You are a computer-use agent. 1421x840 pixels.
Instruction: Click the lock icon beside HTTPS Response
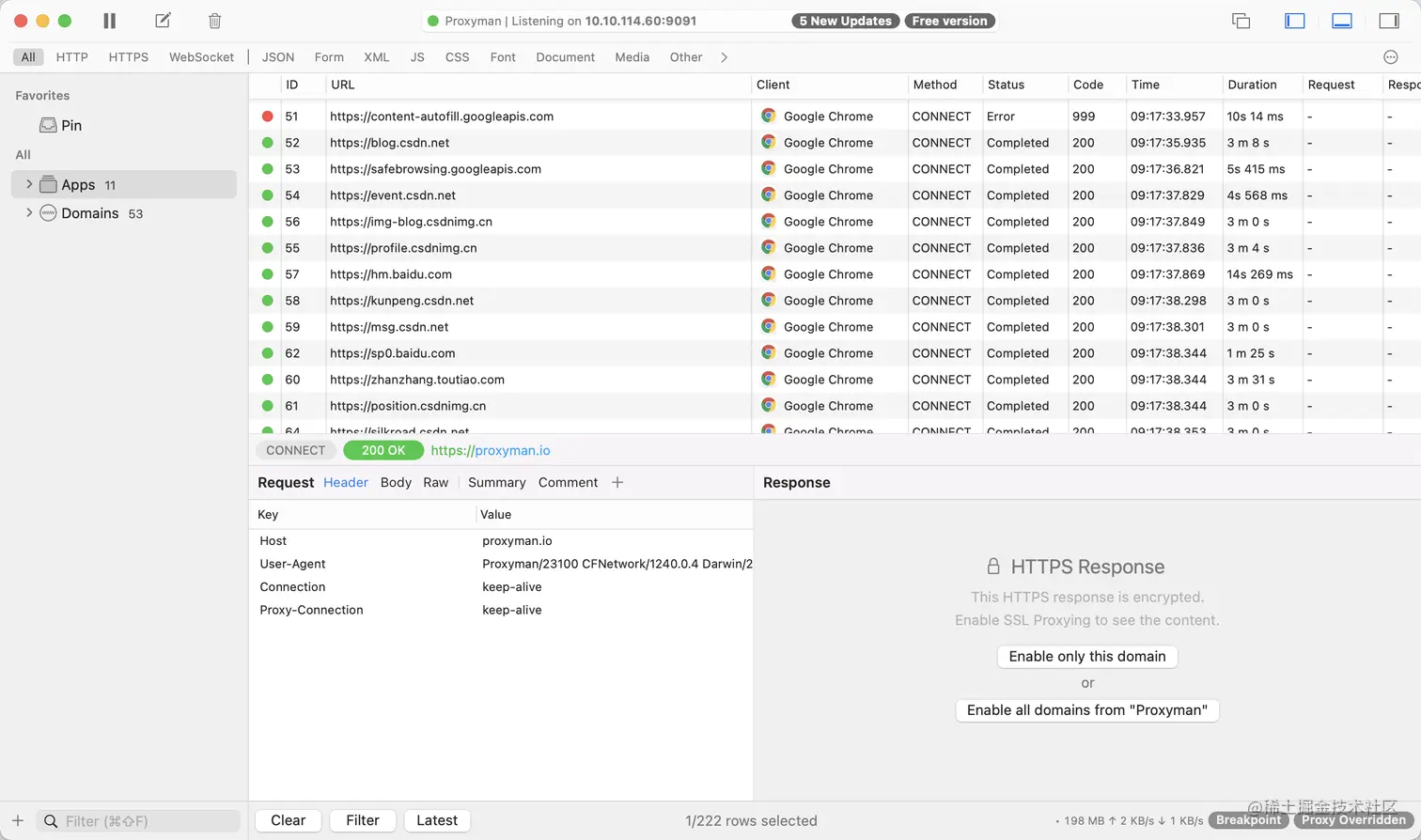point(993,567)
